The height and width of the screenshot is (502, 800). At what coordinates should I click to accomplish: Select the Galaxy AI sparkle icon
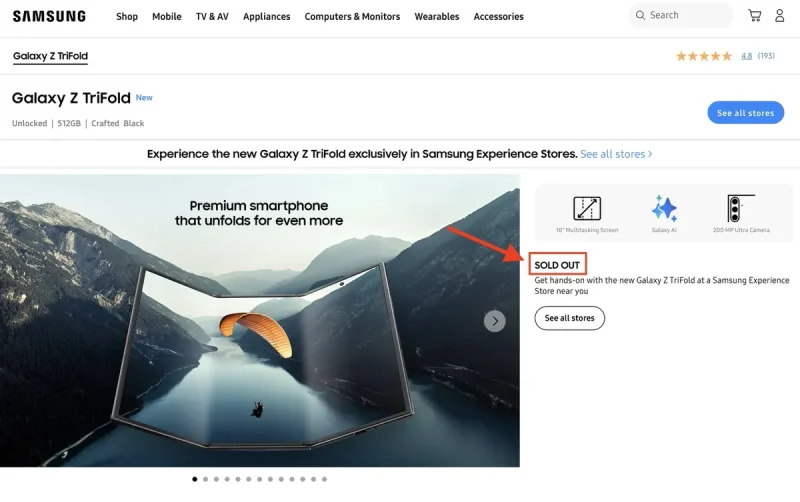click(664, 209)
